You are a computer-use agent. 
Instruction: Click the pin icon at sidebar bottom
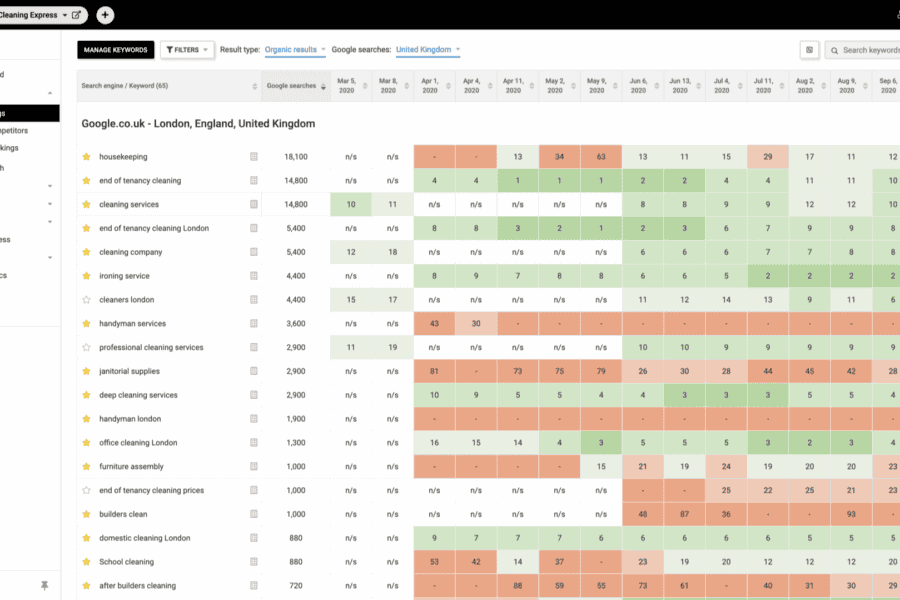(44, 585)
